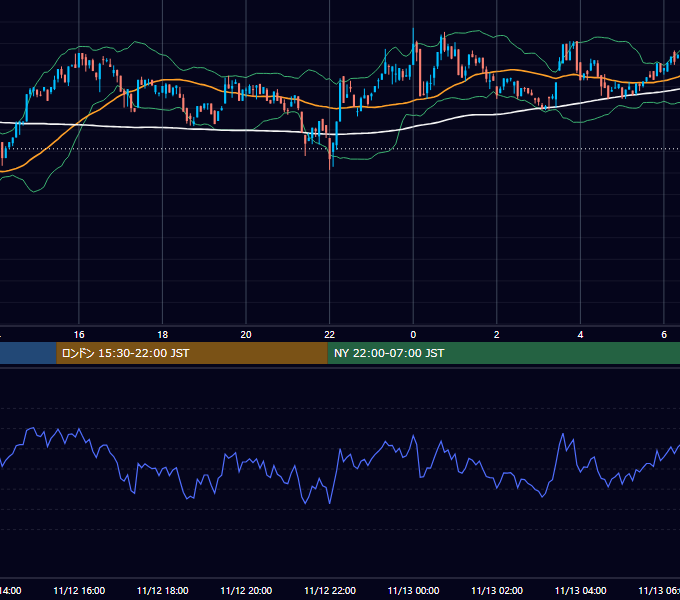Click the blue session bar before ロンドン

(x=28, y=353)
